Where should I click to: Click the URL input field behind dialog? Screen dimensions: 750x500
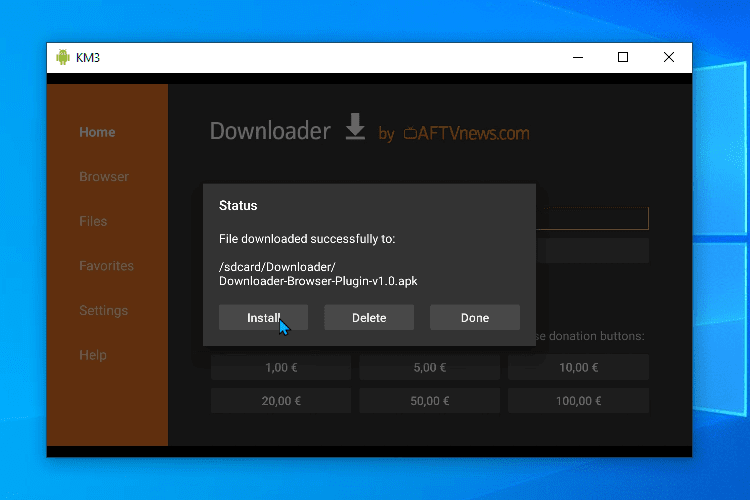click(592, 219)
